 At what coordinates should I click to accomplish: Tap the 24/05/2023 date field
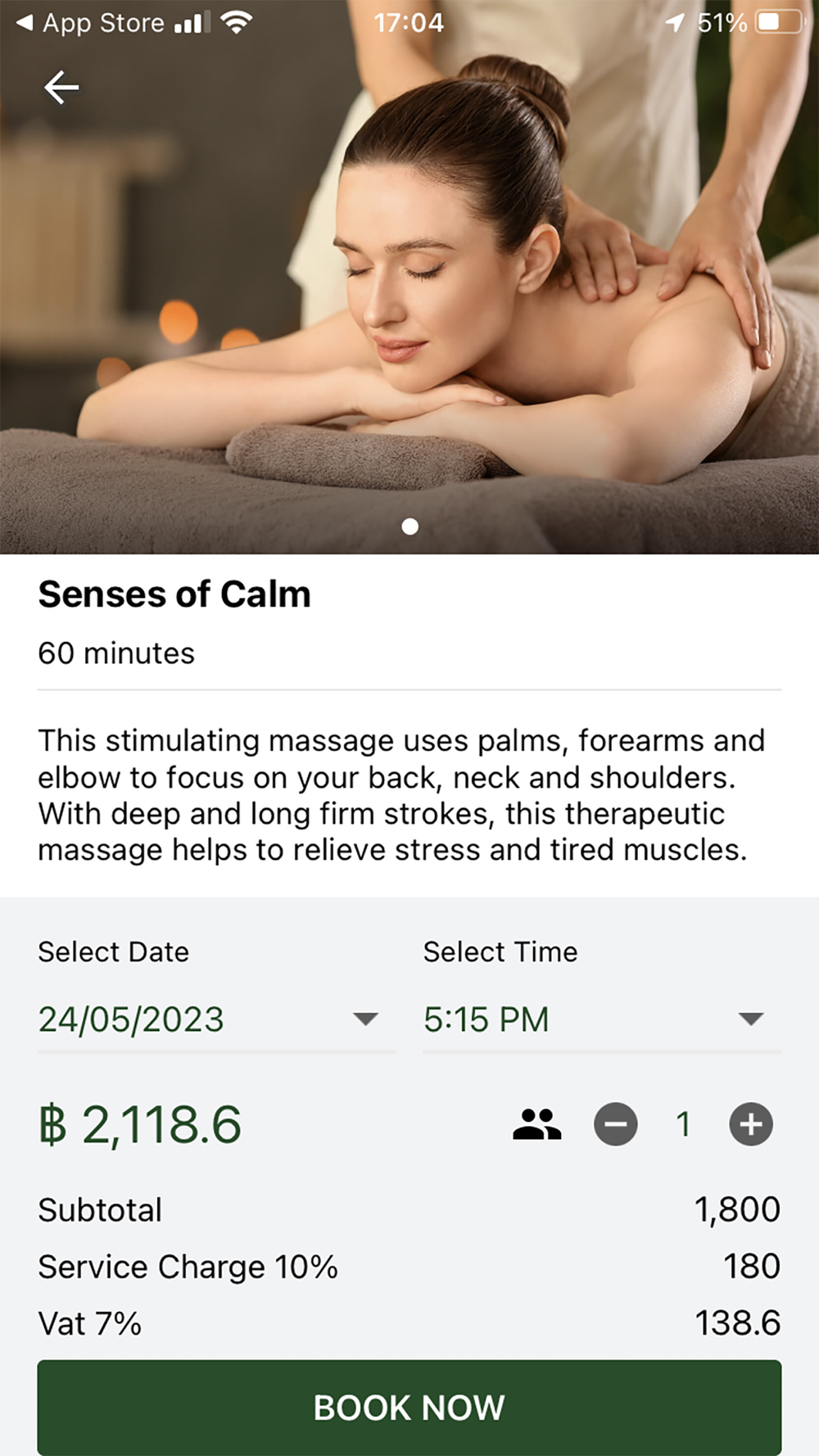[x=131, y=1020]
